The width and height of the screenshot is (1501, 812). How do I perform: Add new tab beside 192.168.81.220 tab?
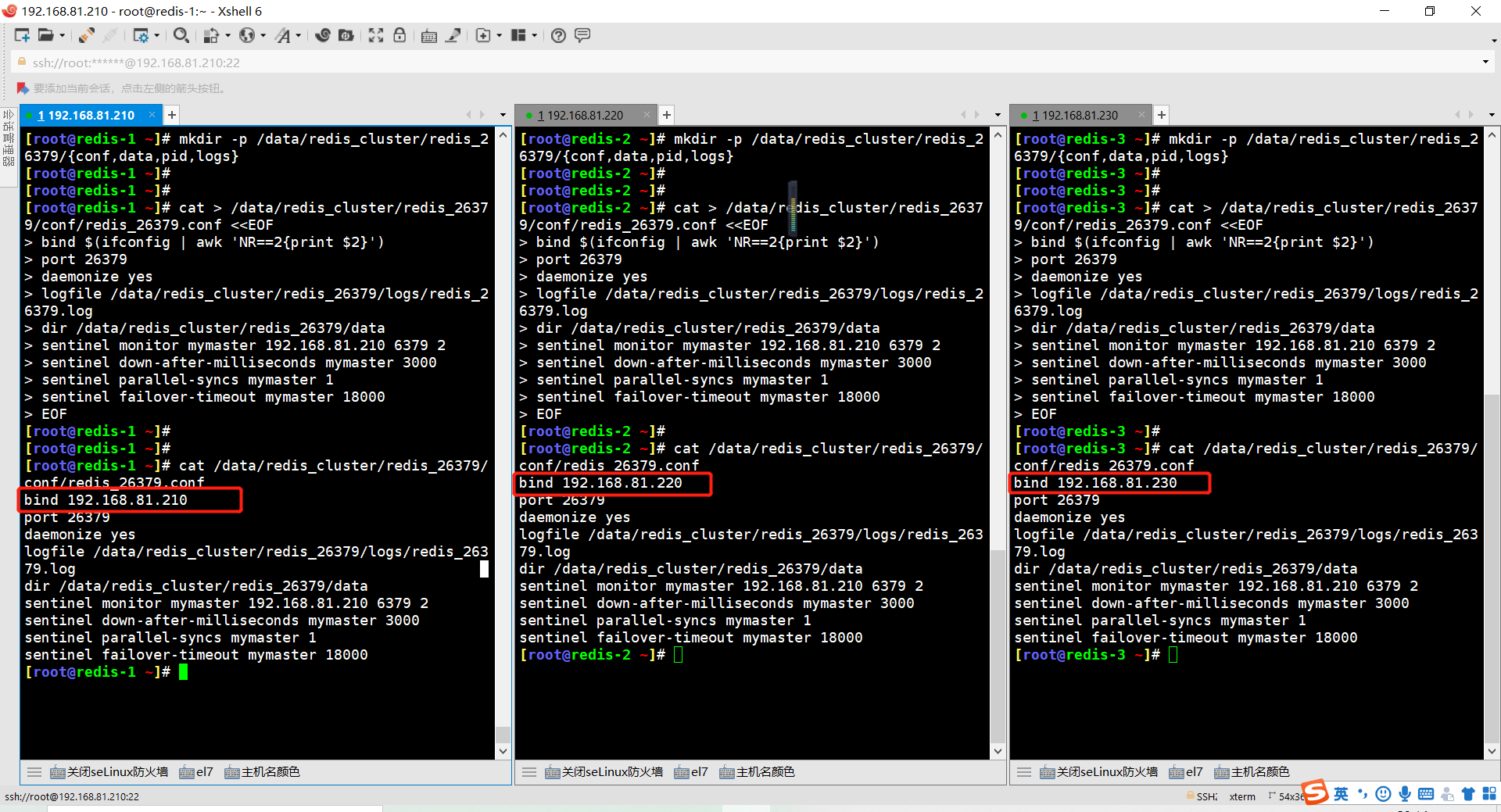point(667,115)
